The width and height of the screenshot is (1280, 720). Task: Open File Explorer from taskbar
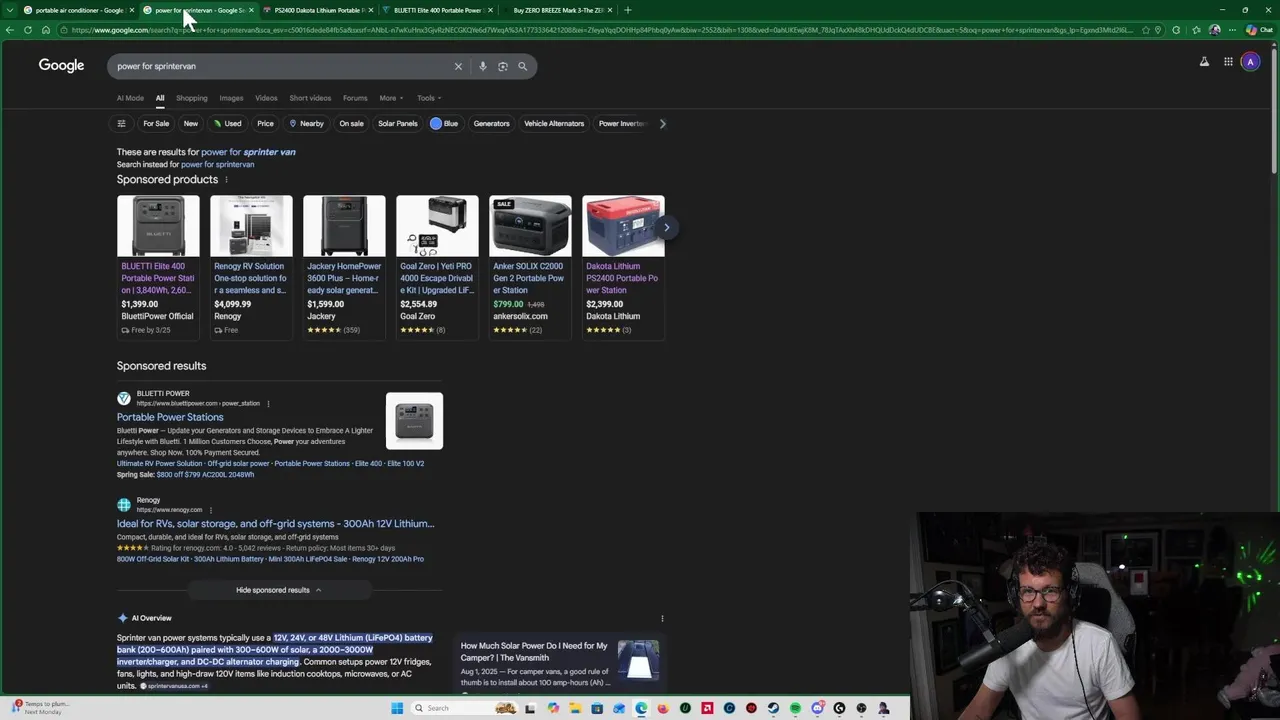point(575,708)
